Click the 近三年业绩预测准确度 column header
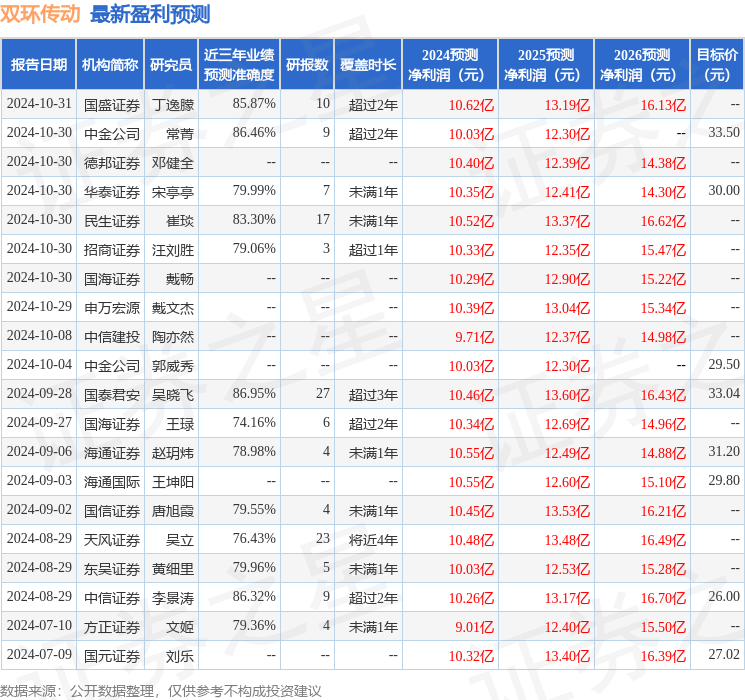This screenshot has width=745, height=700. (239, 65)
